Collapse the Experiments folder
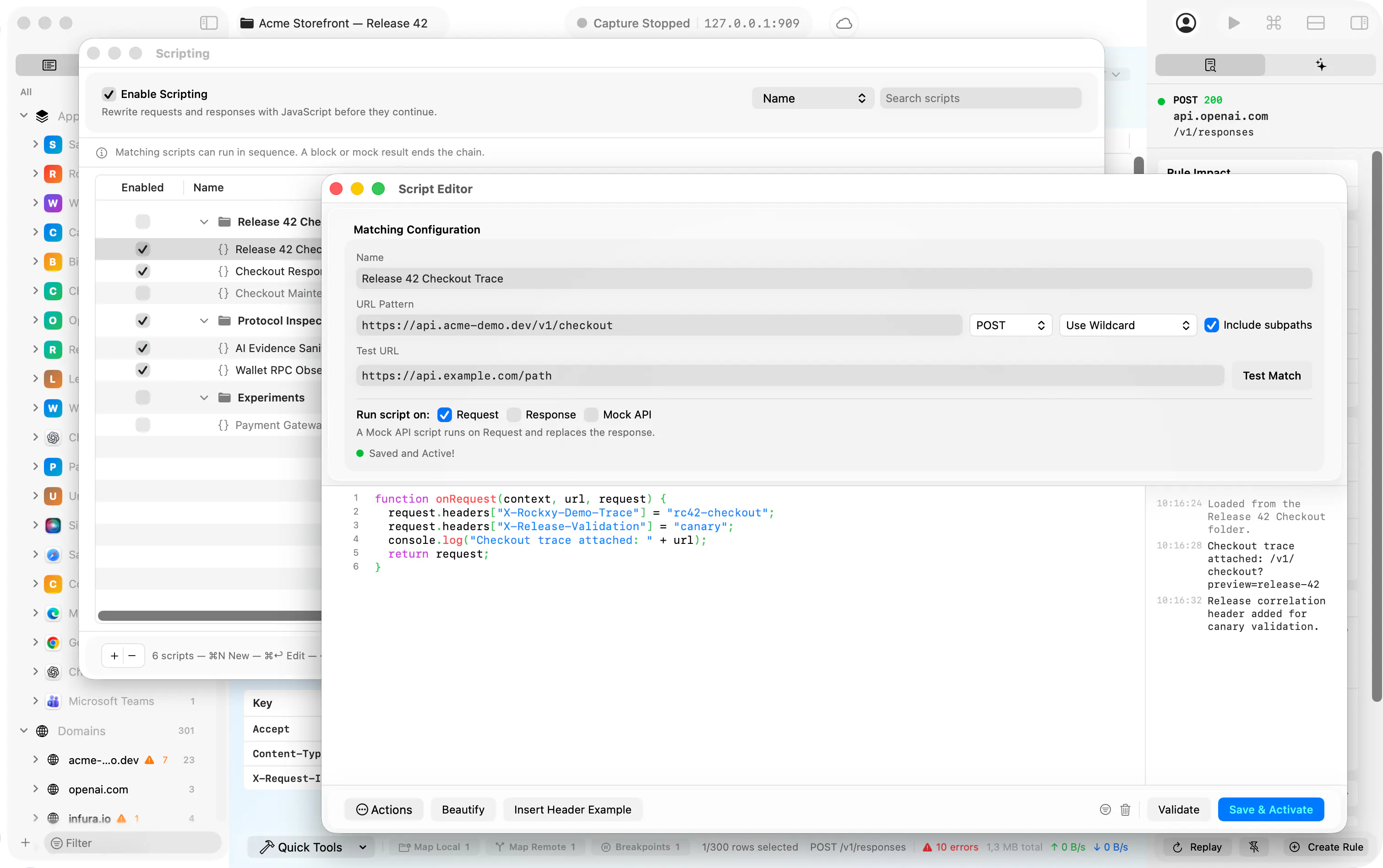 pos(204,397)
